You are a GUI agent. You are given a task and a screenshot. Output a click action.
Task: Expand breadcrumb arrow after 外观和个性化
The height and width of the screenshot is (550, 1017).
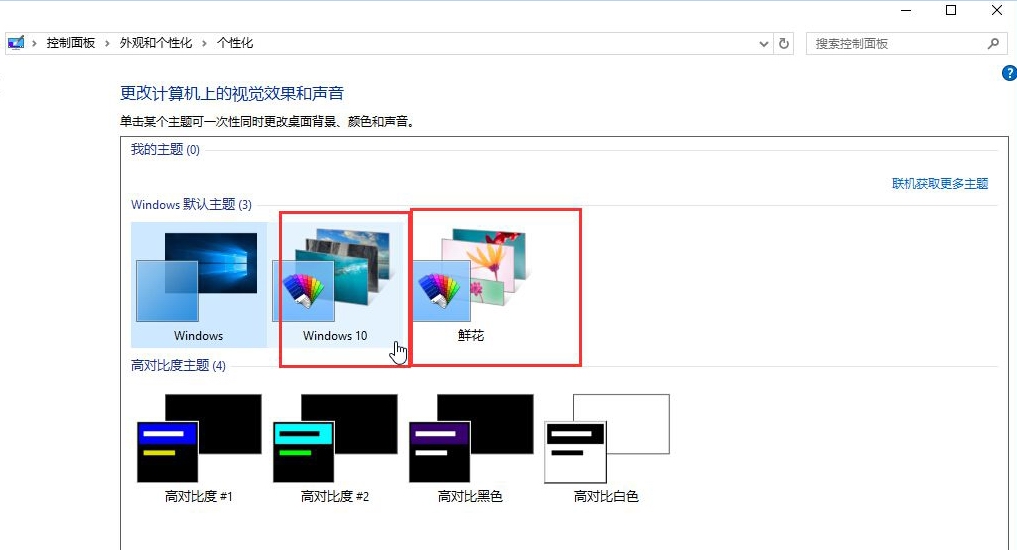coord(204,43)
